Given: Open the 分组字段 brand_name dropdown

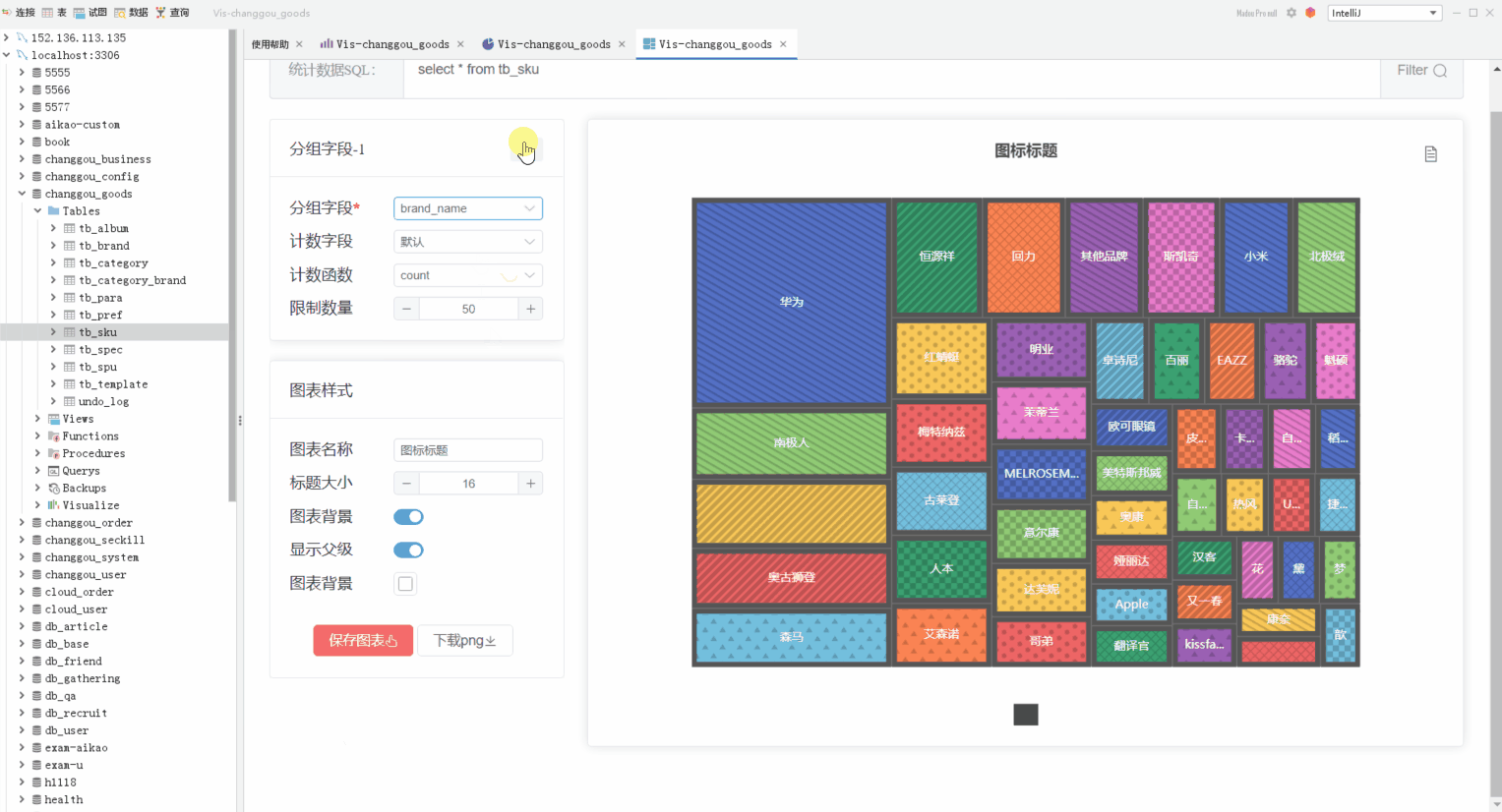Looking at the screenshot, I should 468,208.
